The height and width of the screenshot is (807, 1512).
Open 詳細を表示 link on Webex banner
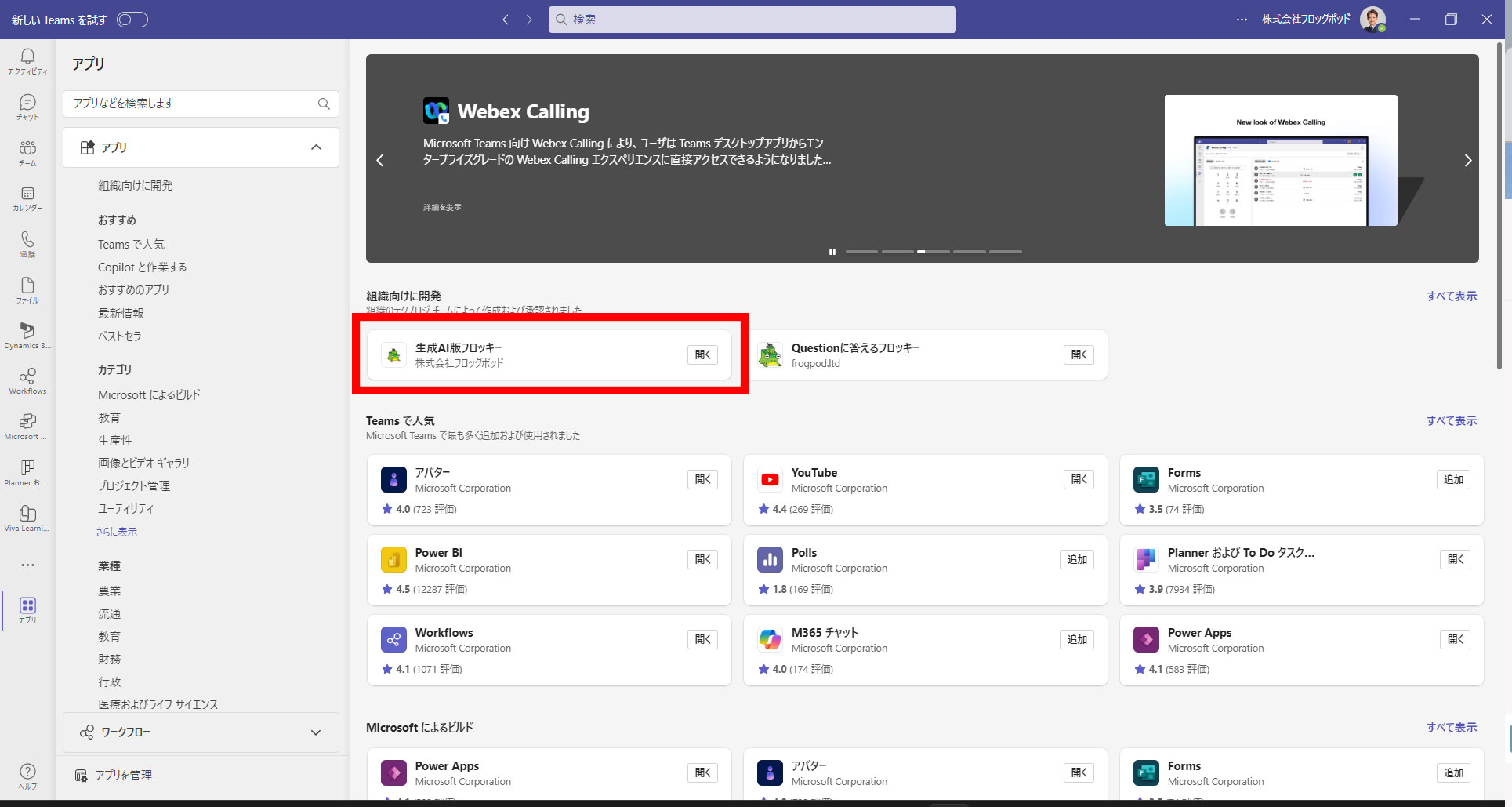pos(442,208)
